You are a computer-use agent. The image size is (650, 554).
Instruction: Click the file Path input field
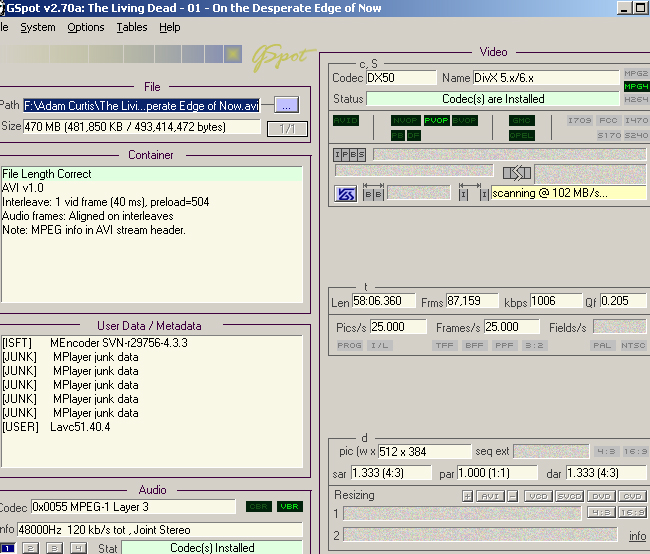tap(141, 104)
